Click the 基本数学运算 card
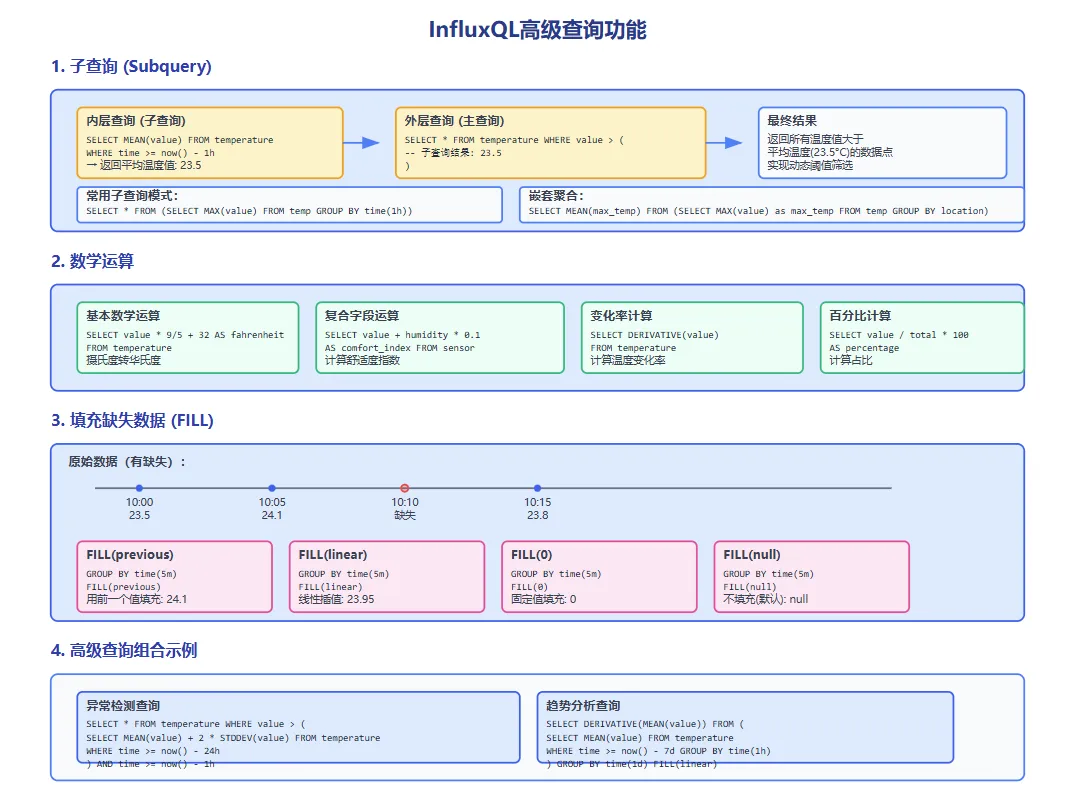The width and height of the screenshot is (1072, 798). click(x=188, y=338)
